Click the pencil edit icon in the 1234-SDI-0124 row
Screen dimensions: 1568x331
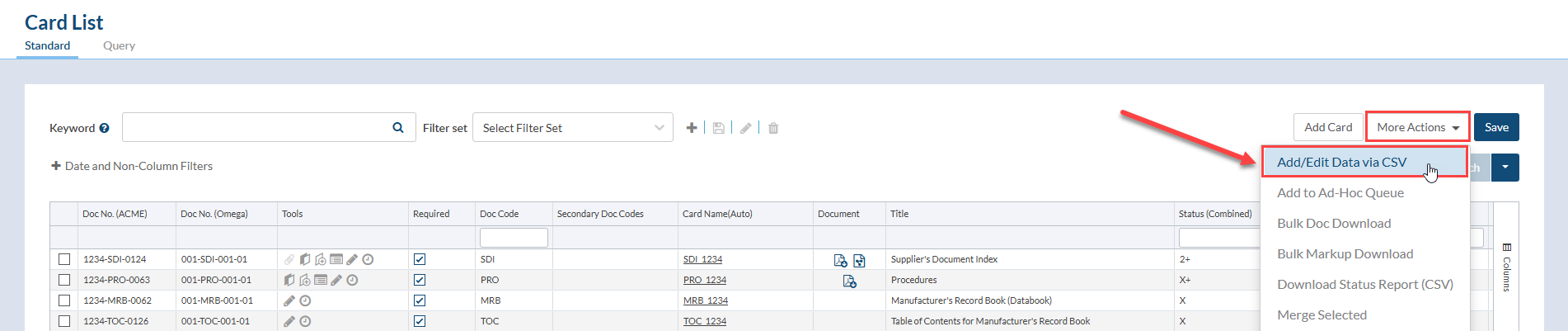tap(352, 259)
